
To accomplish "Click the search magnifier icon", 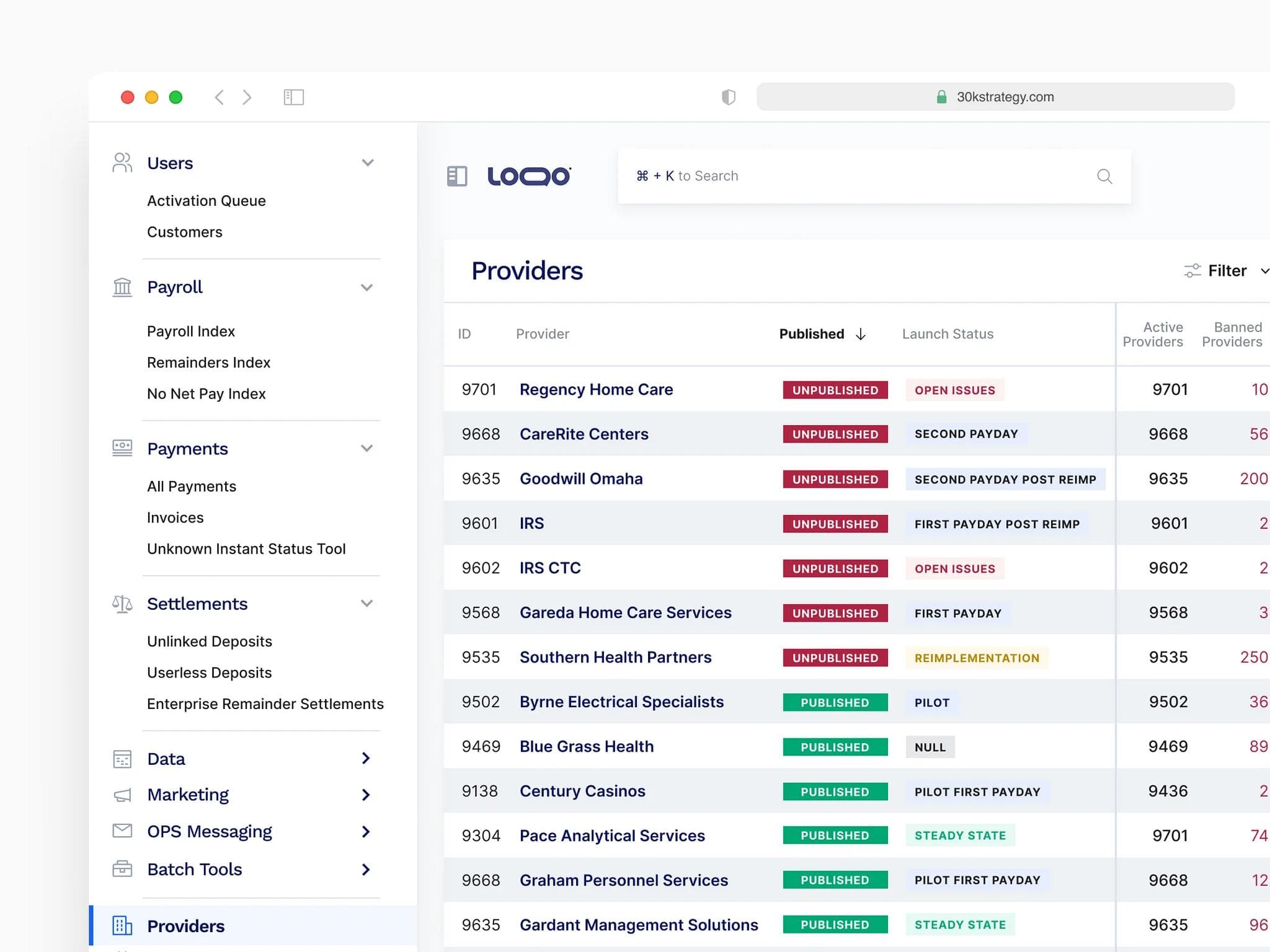I will (x=1104, y=176).
